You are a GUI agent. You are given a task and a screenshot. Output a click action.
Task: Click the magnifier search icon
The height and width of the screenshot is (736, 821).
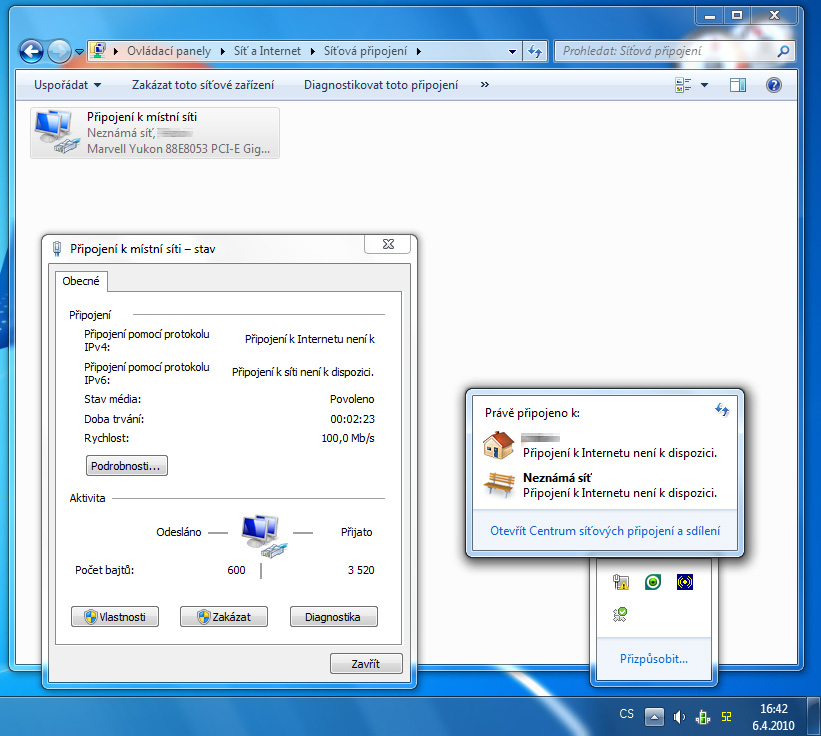tap(783, 51)
